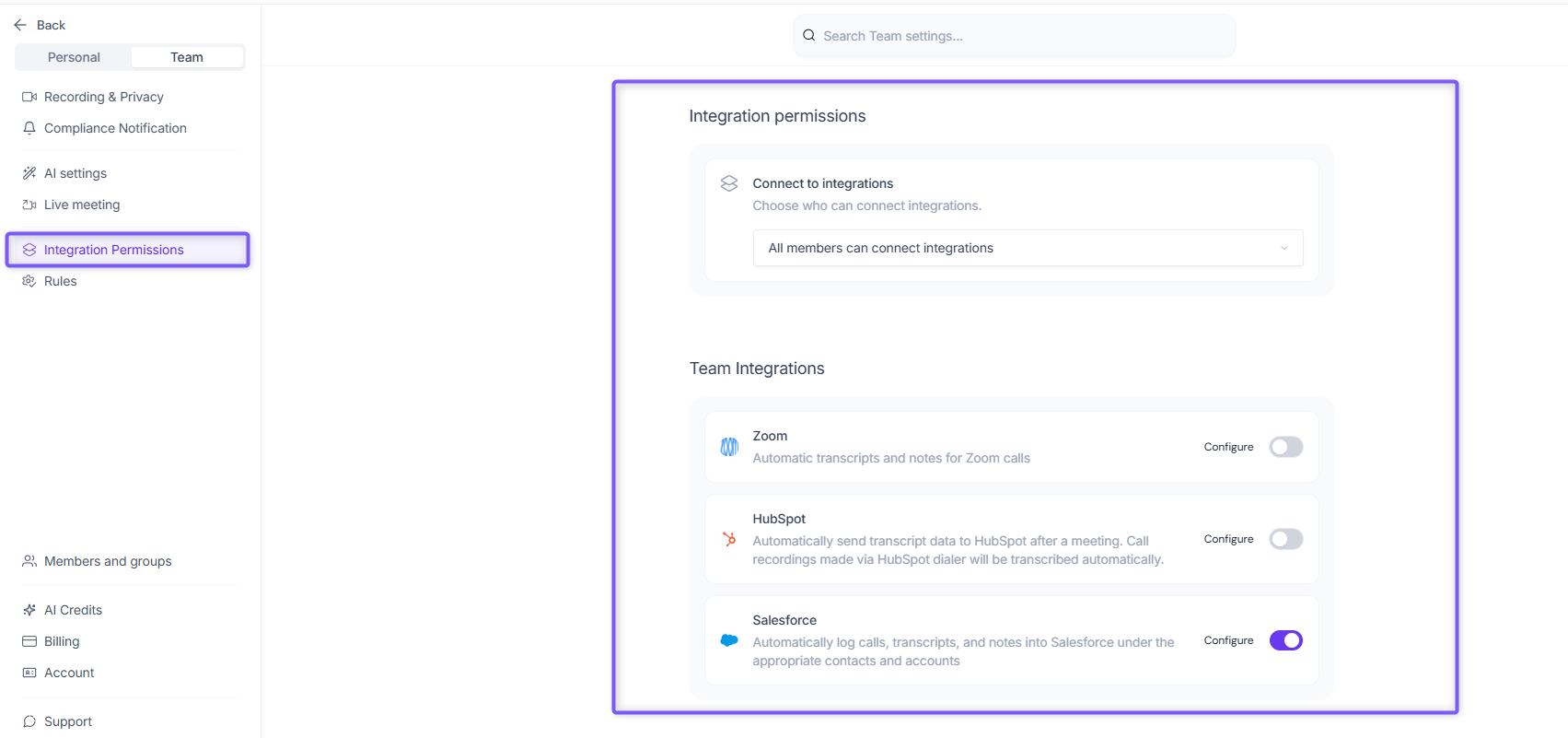The width and height of the screenshot is (1568, 738).
Task: Click the HubSpot logo icon
Action: coord(729,539)
